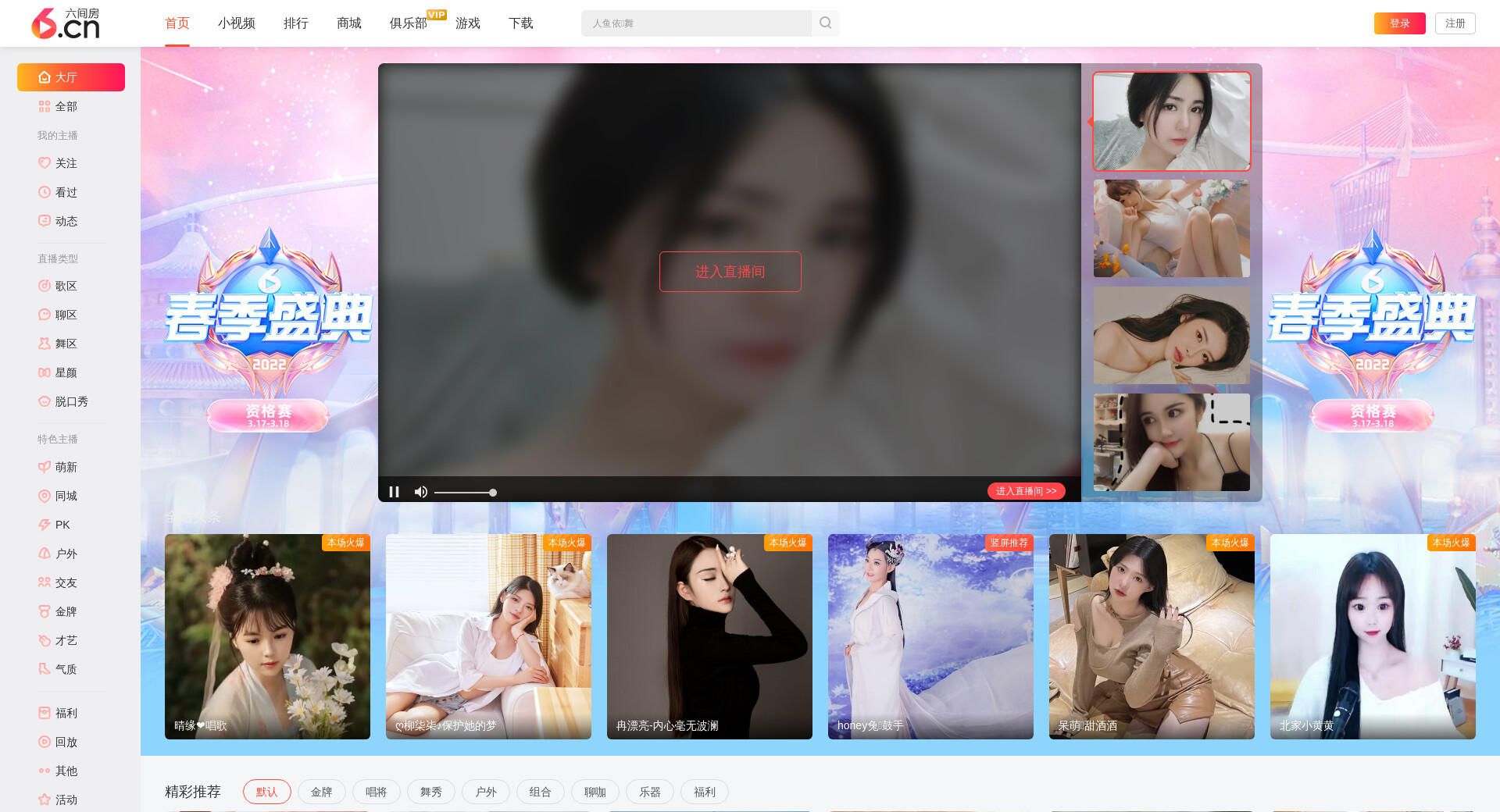This screenshot has height=812, width=1500.
Task: Select the 福利 filter tab
Action: click(x=705, y=792)
